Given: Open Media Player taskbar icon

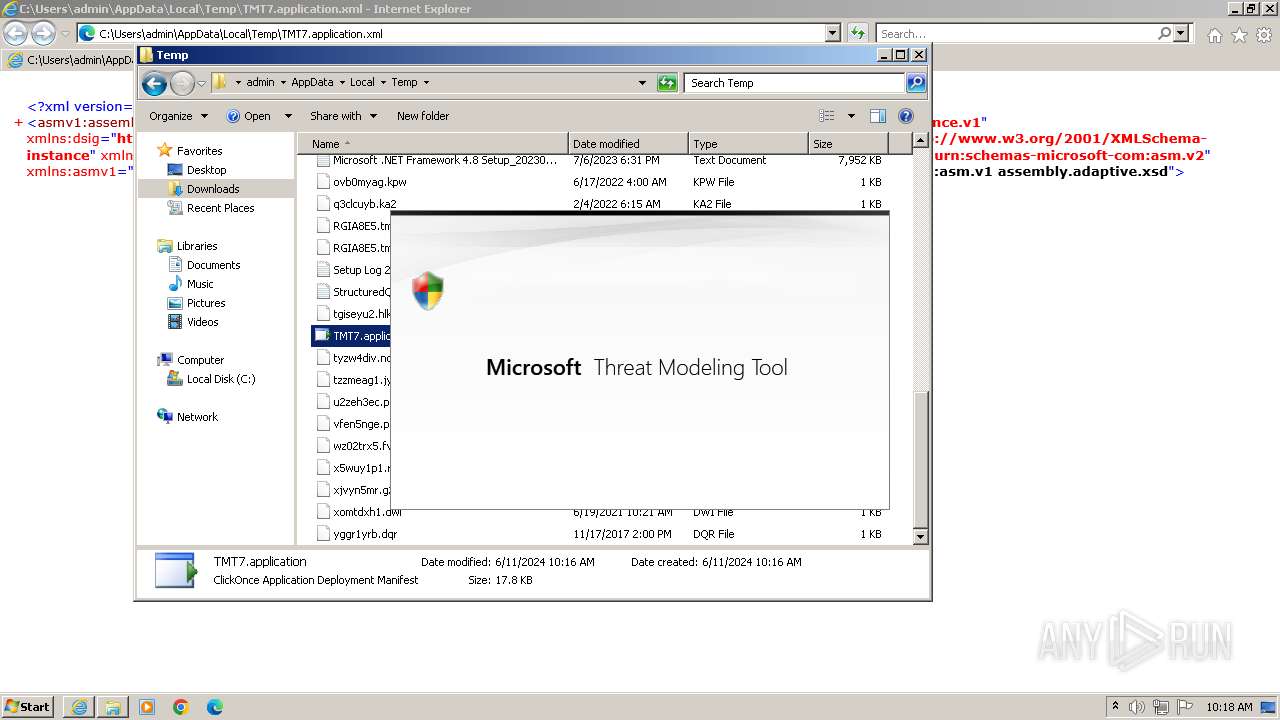Looking at the screenshot, I should pos(147,707).
